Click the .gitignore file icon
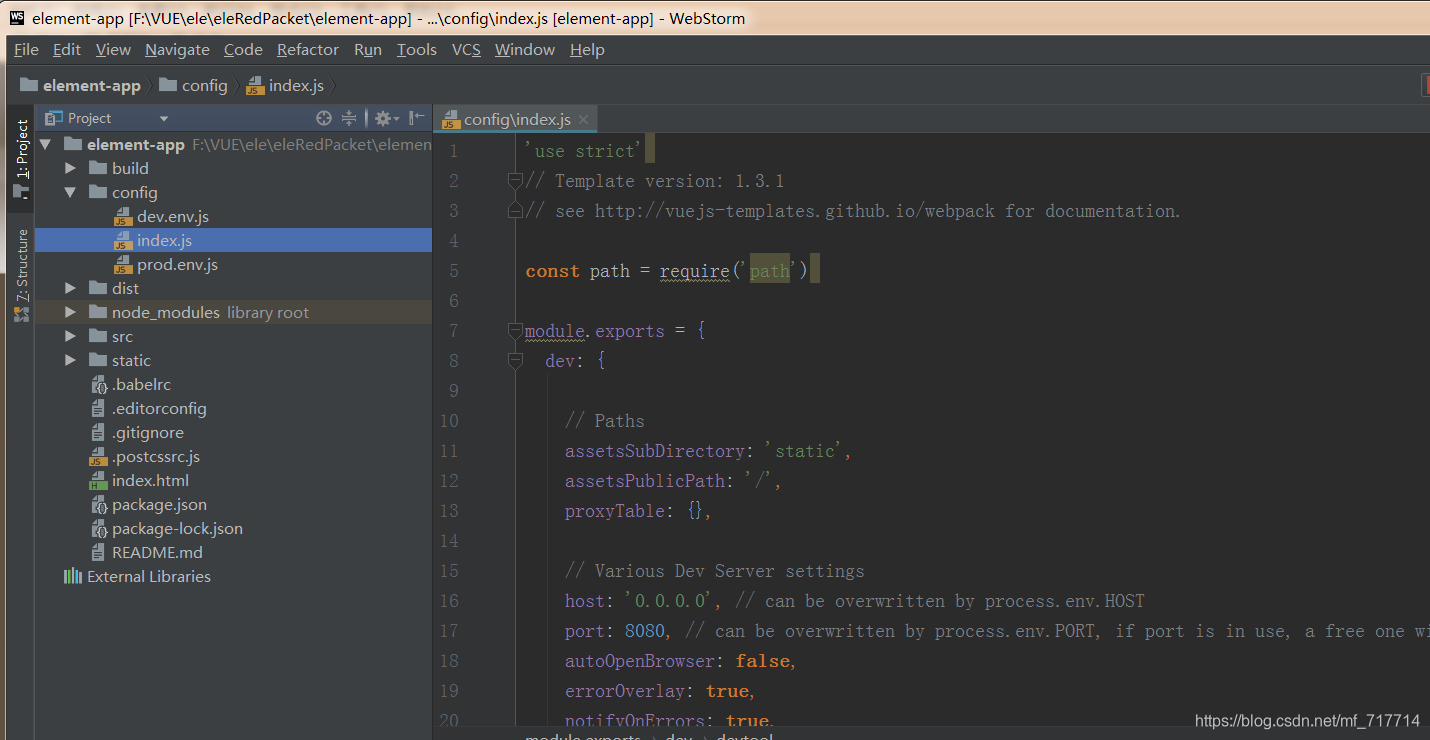 [x=98, y=432]
